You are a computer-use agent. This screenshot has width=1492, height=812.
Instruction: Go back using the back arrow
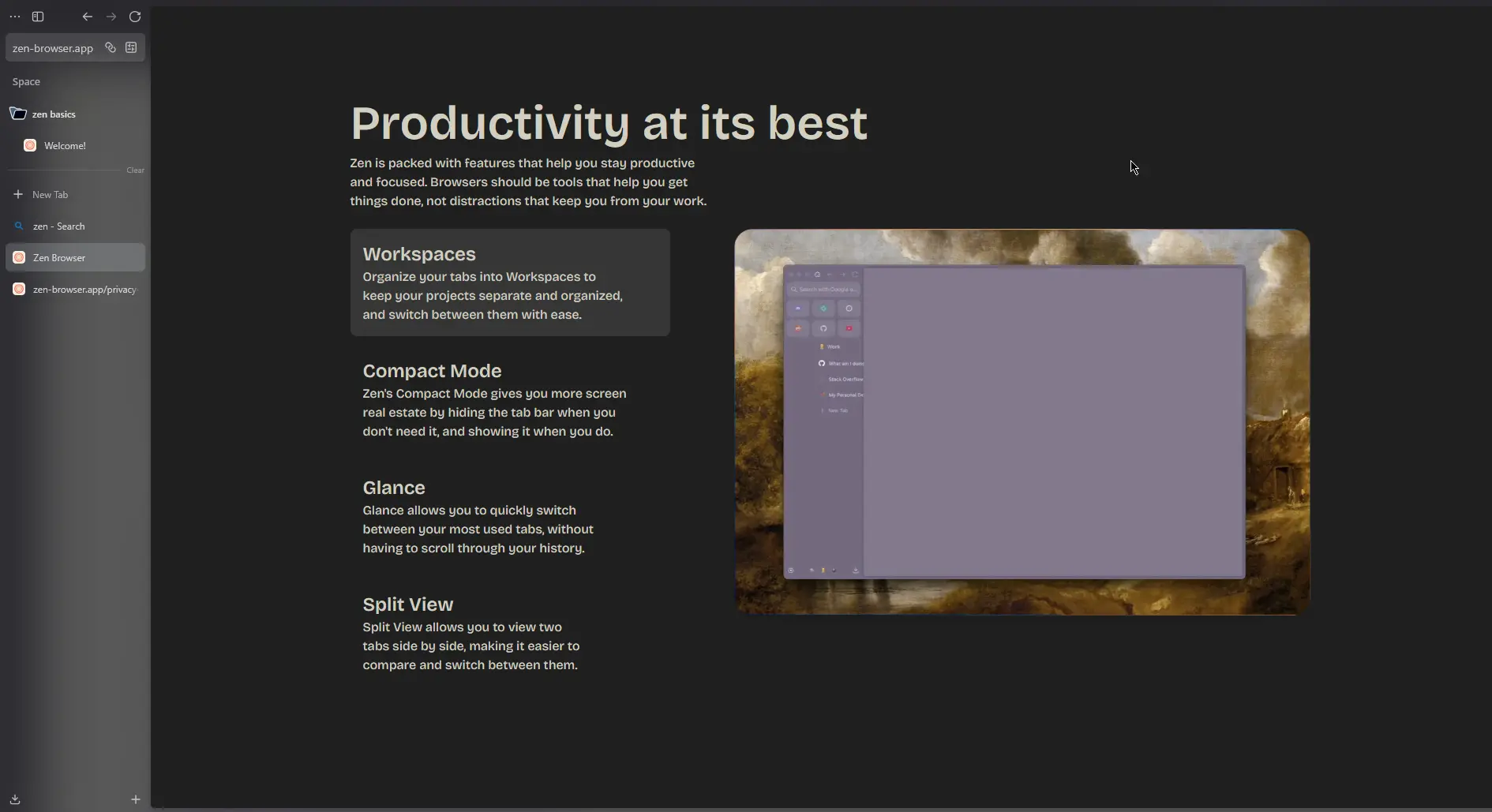[x=88, y=17]
